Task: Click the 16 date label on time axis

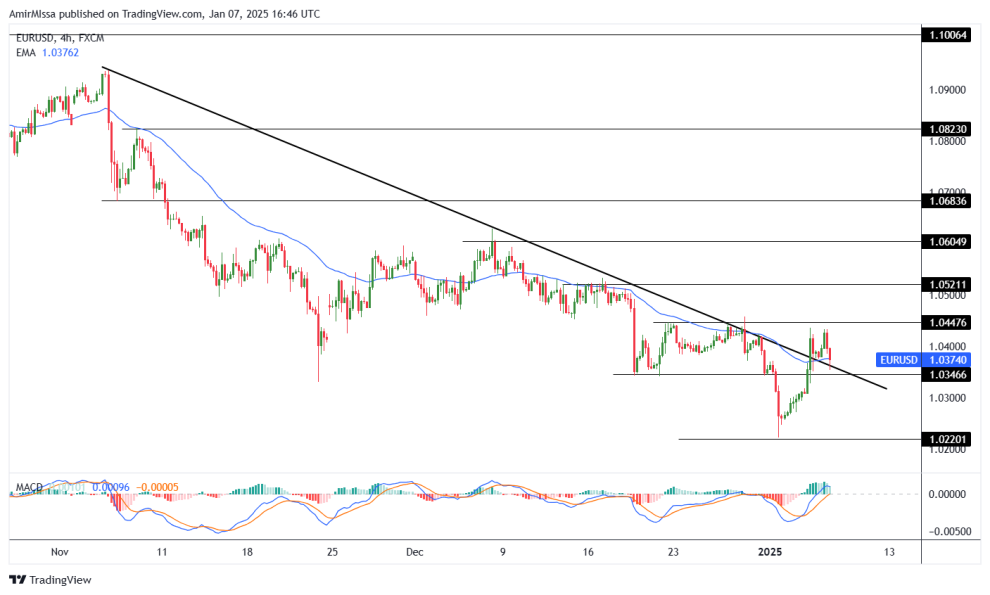Action: pos(588,552)
